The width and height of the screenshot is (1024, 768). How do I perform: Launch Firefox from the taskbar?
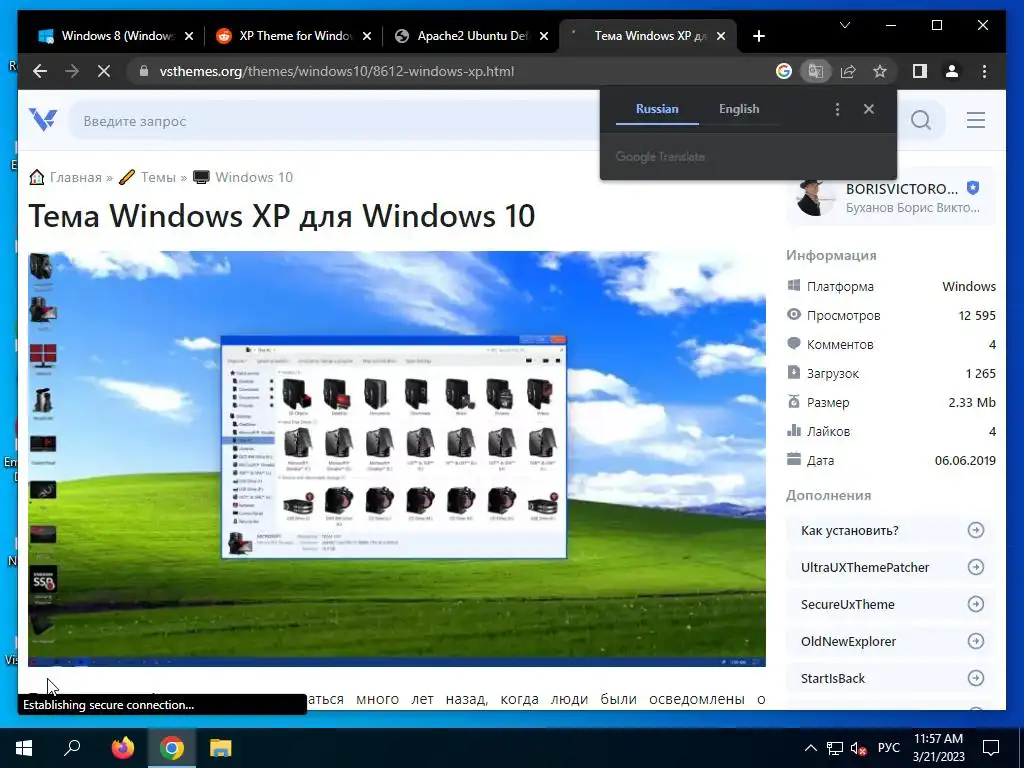point(122,748)
